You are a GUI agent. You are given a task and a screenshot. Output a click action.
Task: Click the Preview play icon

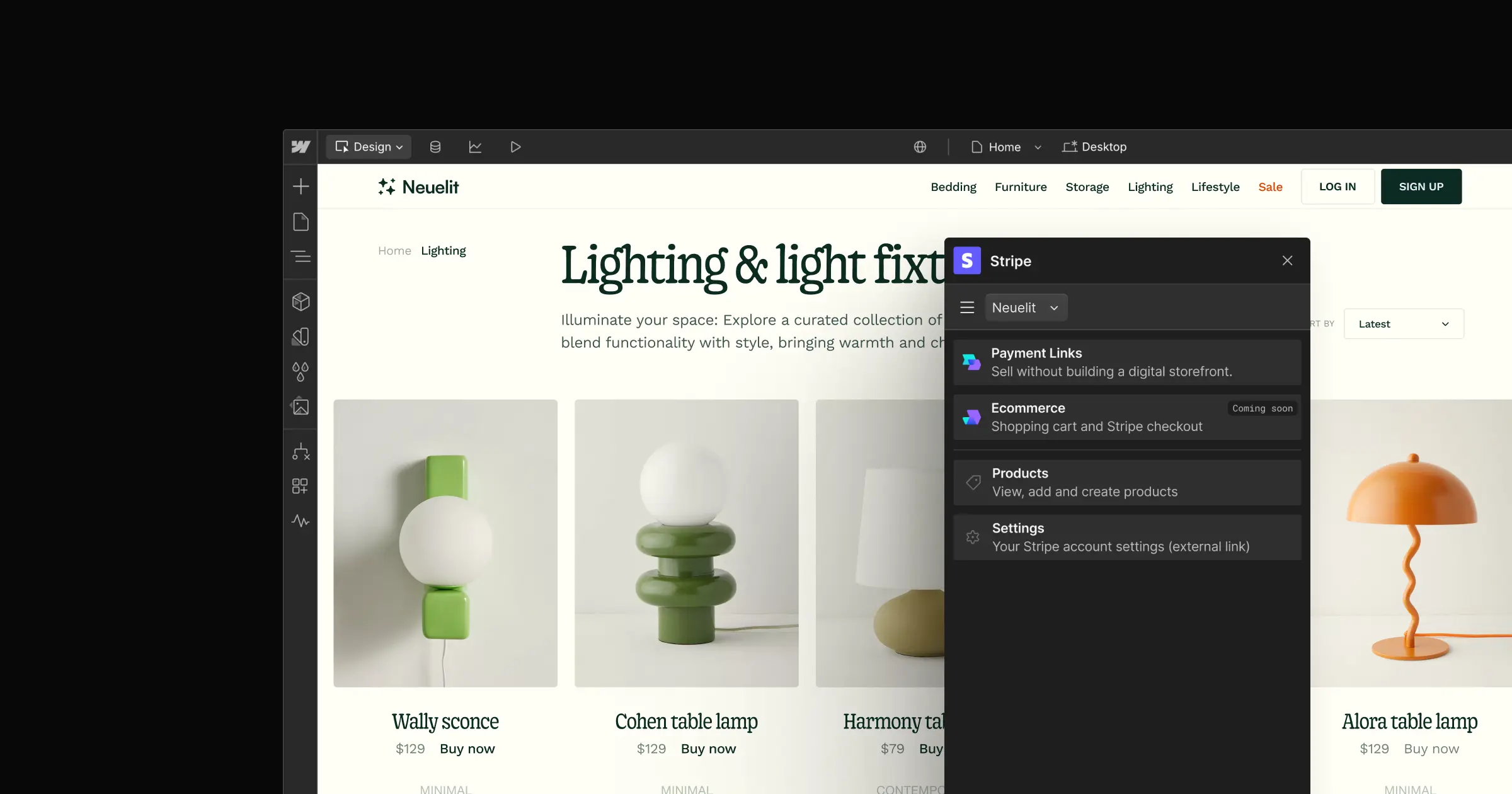[515, 147]
